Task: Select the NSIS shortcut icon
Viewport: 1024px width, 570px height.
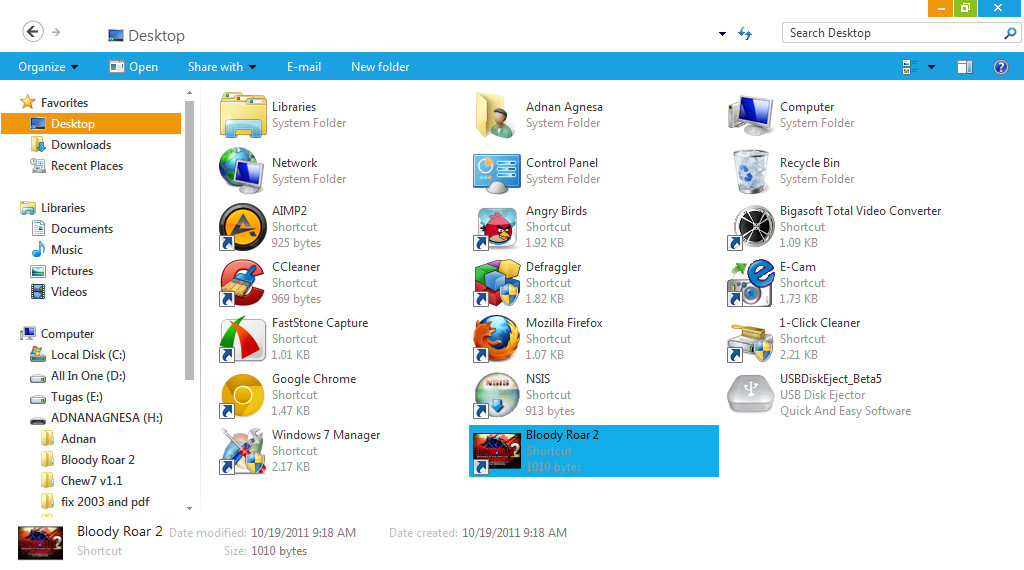Action: point(496,395)
